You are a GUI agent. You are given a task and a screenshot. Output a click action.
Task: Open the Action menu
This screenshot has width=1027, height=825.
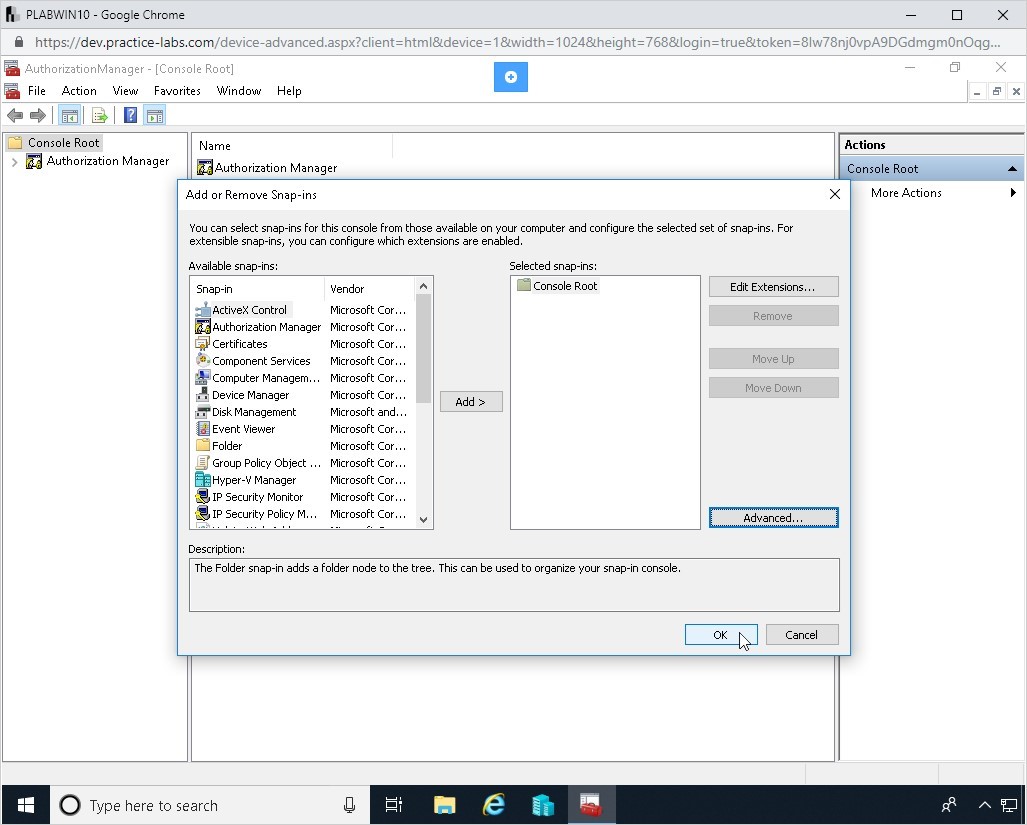(79, 91)
